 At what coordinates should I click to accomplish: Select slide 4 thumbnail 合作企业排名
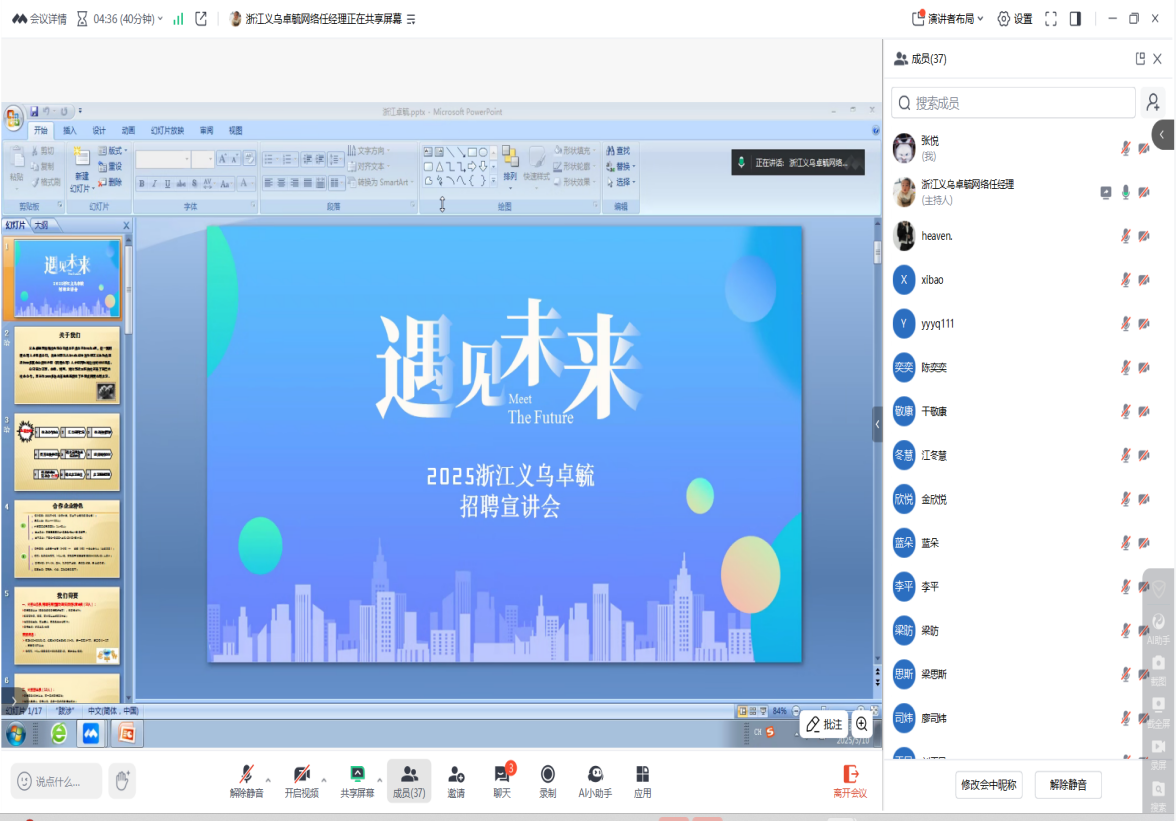pos(67,539)
